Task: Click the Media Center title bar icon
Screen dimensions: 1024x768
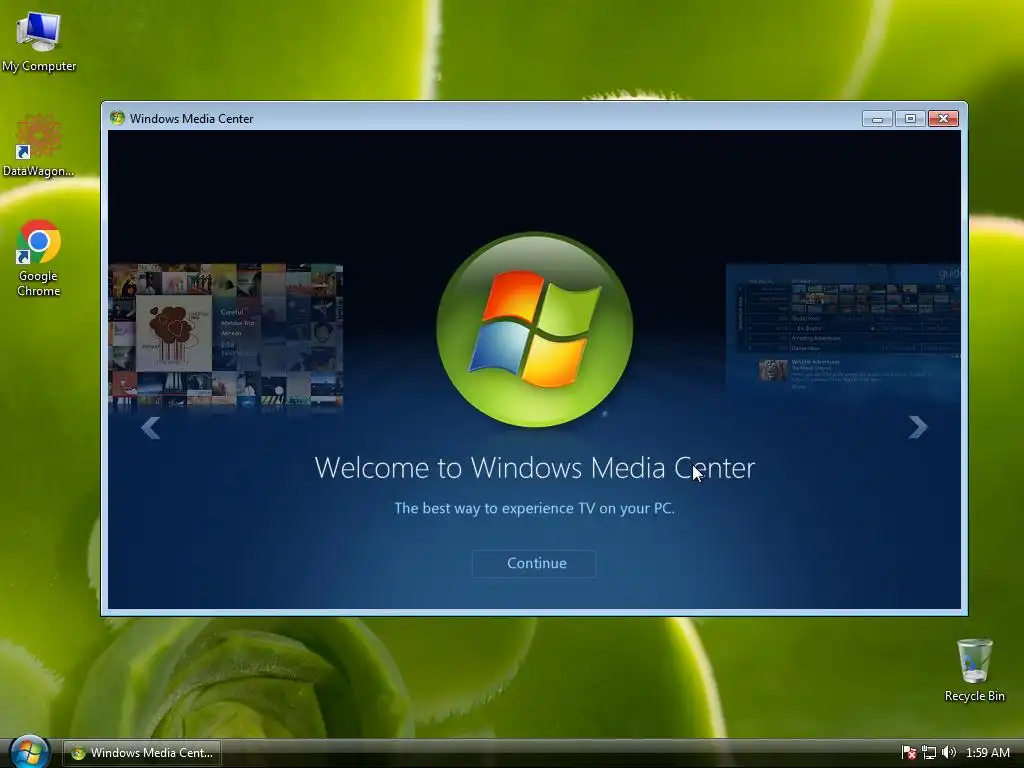Action: click(x=118, y=118)
